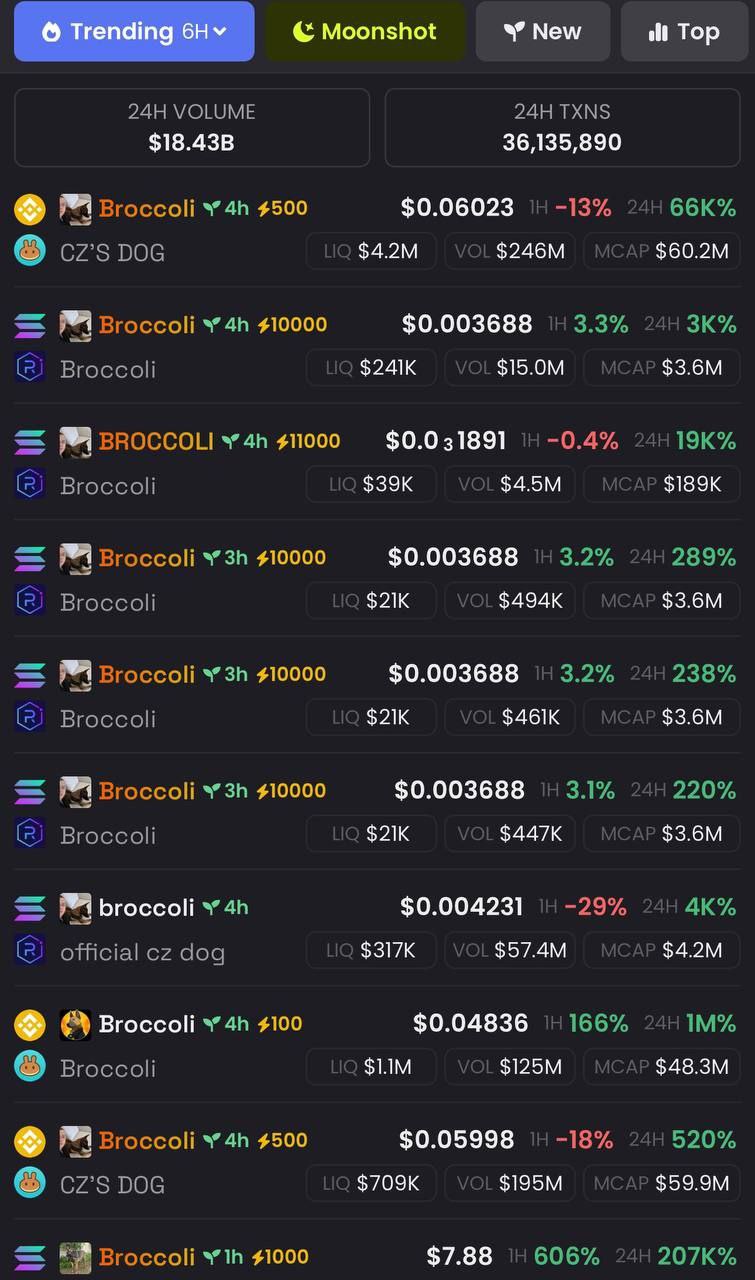Screen dimensions: 755x1280
Task: Click the 500 boost lightning badge on first row
Action: pos(282,208)
